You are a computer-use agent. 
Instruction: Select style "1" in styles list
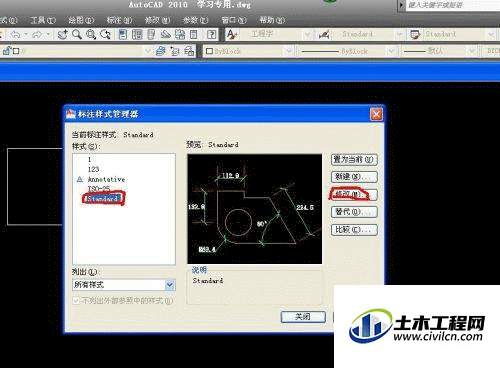pos(89,159)
